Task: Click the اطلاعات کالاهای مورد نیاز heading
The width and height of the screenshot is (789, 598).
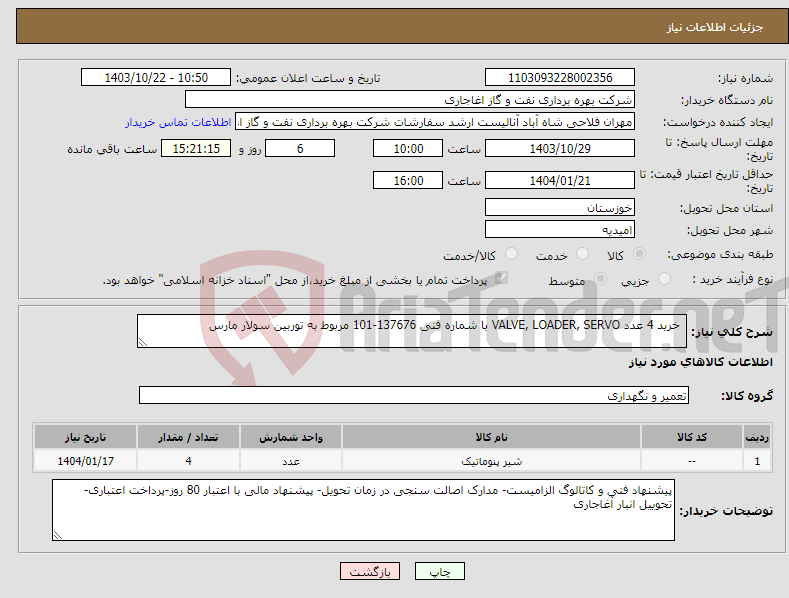Action: pos(700,362)
